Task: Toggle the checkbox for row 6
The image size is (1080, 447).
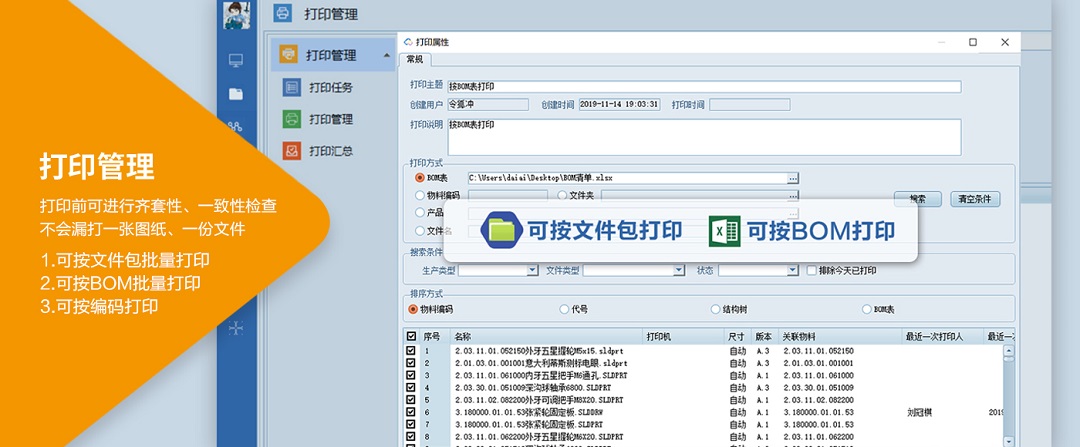Action: pyautogui.click(x=411, y=413)
